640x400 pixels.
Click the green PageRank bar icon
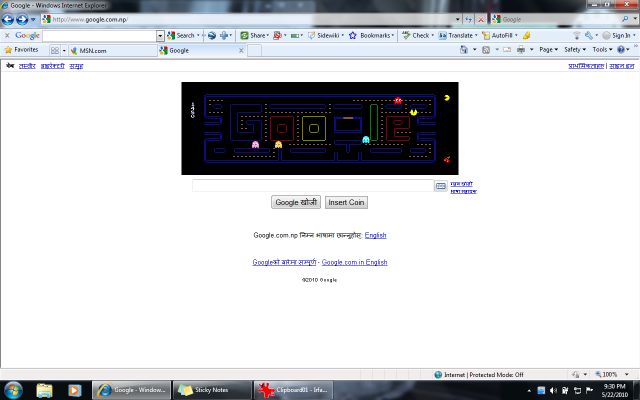[295, 36]
